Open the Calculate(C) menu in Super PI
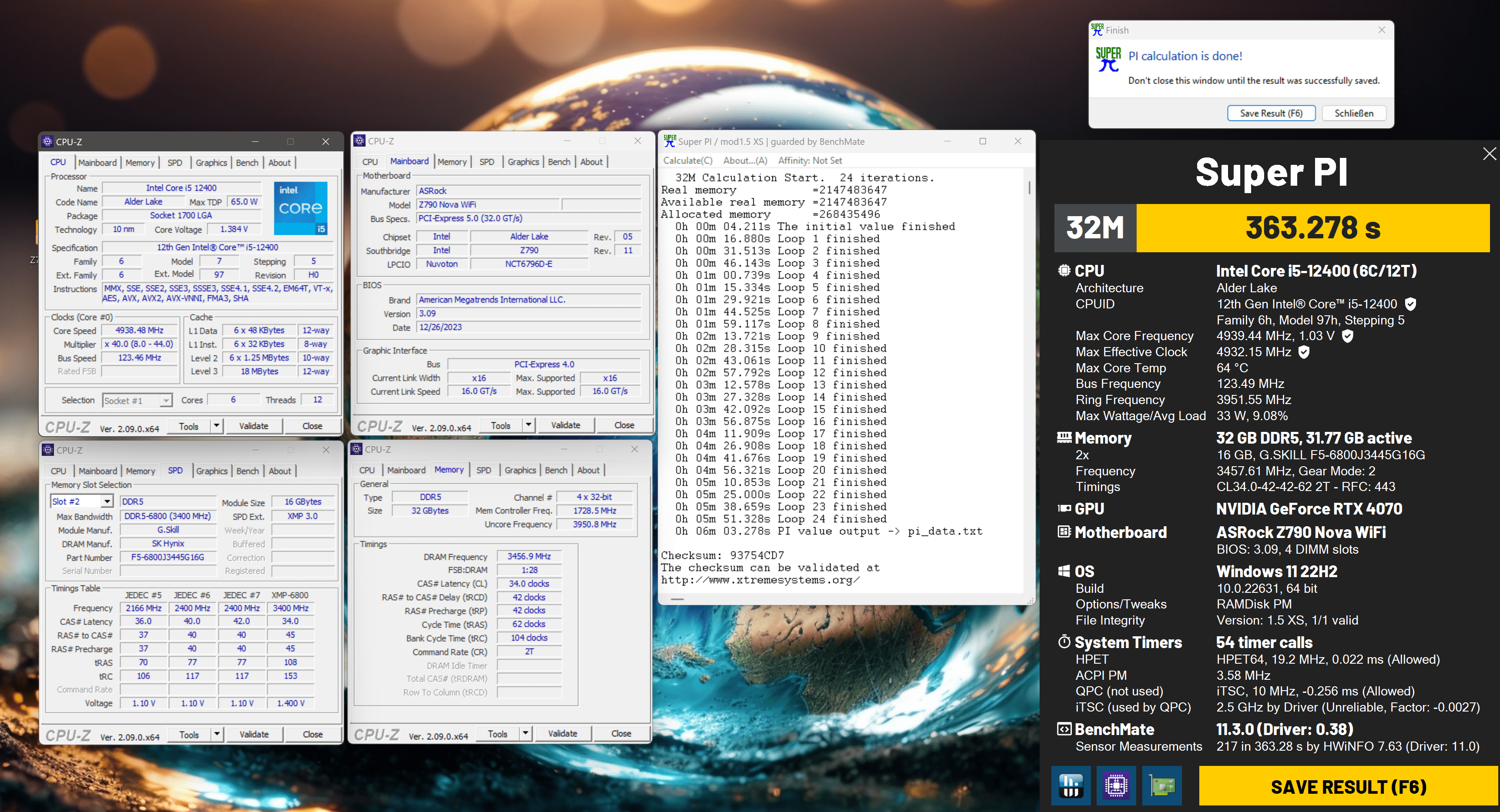 (x=688, y=160)
